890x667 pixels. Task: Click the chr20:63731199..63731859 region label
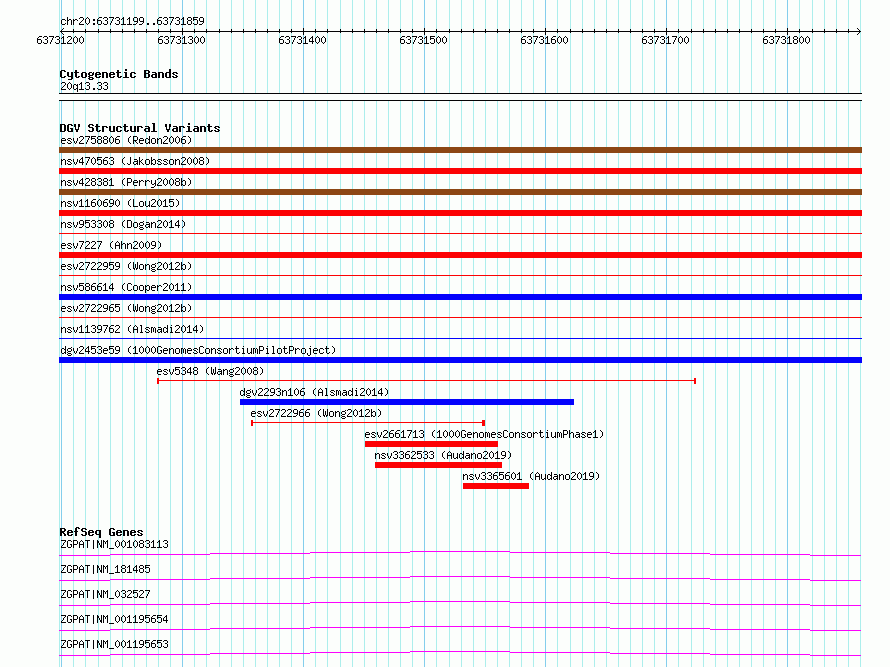tap(132, 22)
